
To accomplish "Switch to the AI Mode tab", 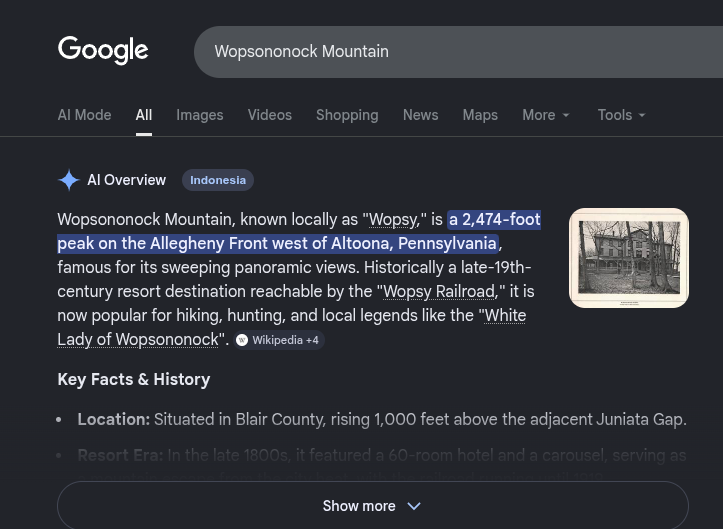I will 84,115.
